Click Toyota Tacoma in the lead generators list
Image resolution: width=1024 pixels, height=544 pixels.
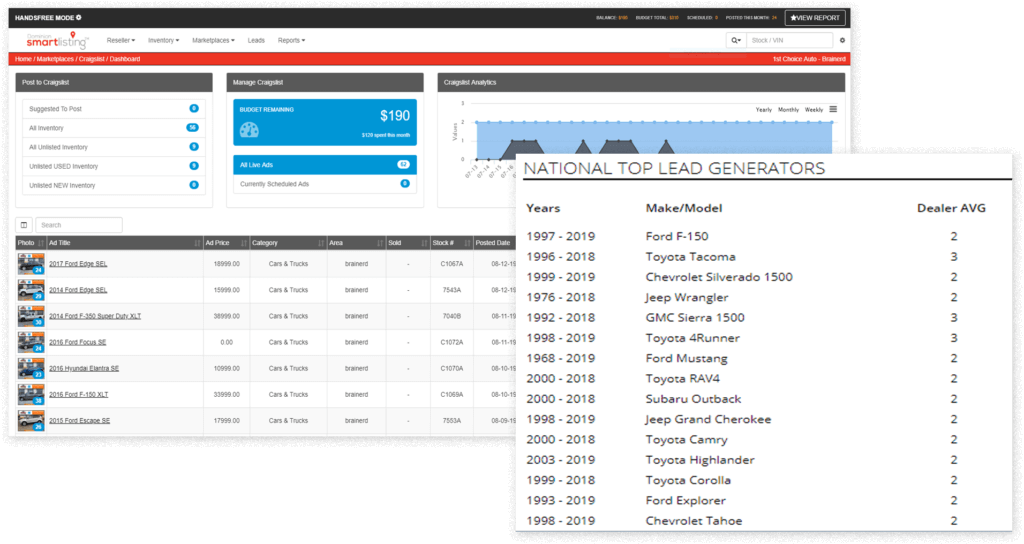[690, 257]
